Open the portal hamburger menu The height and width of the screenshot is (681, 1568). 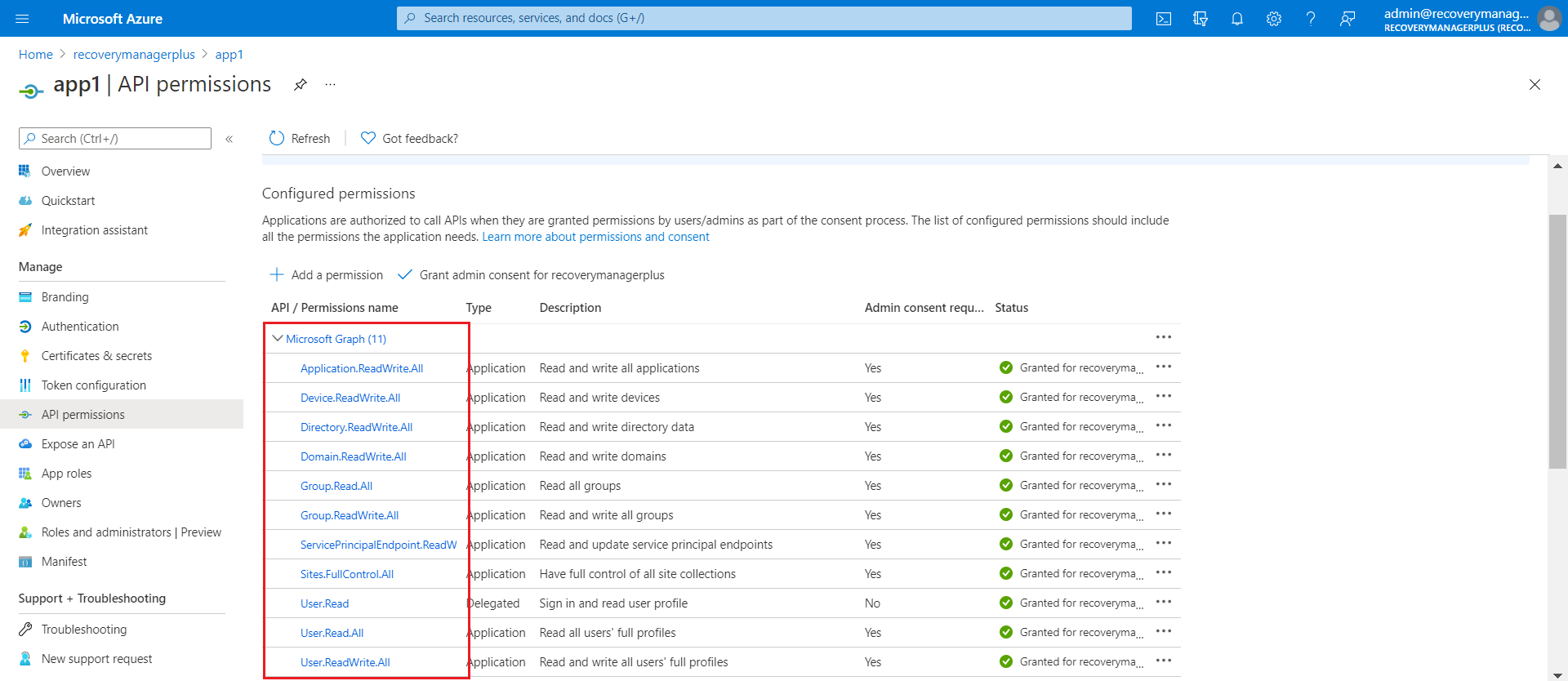pyautogui.click(x=22, y=19)
